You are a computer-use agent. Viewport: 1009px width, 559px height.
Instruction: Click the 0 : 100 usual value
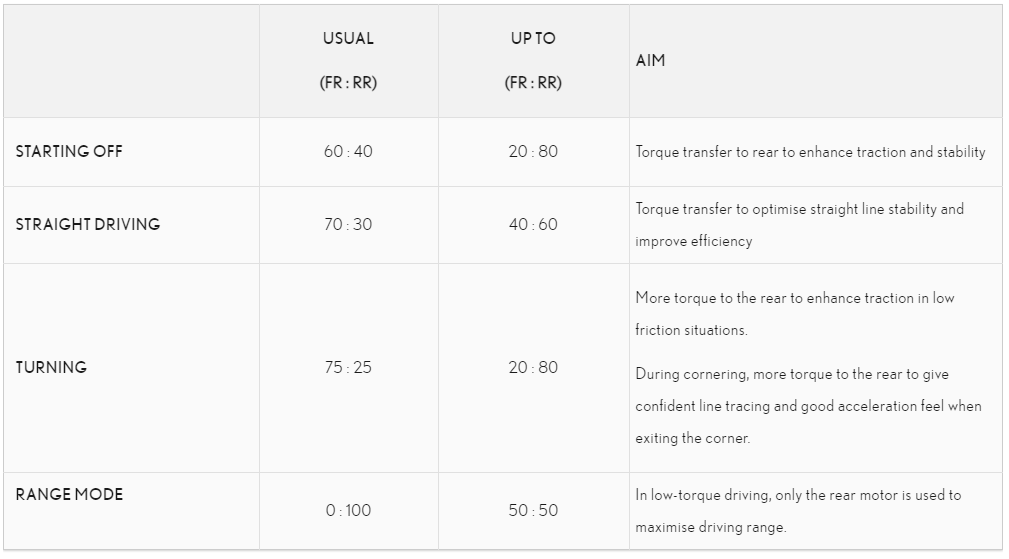[x=348, y=511]
